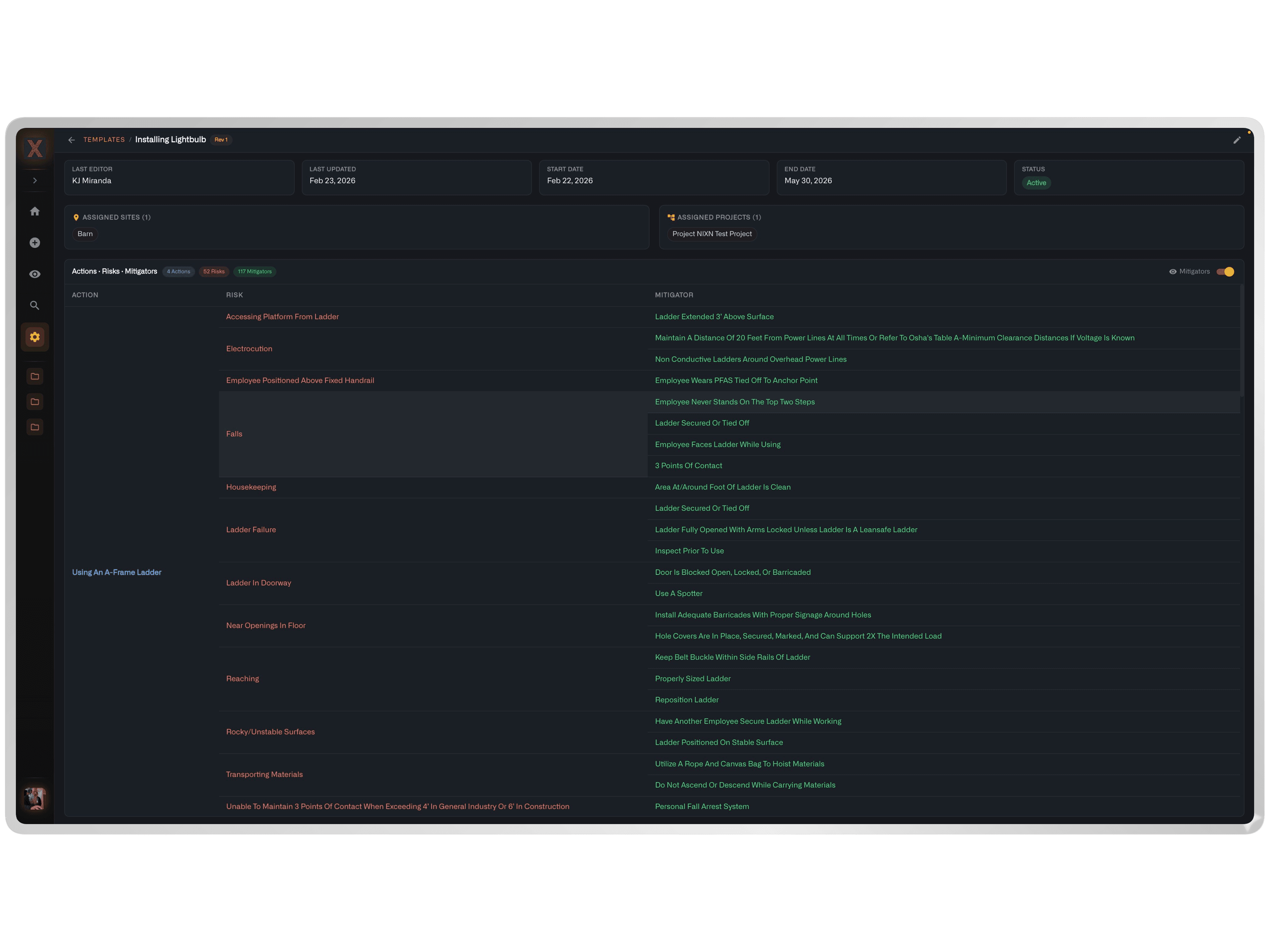This screenshot has width=1270, height=952.
Task: Expand the sidebar with the chevron
Action: [x=35, y=181]
